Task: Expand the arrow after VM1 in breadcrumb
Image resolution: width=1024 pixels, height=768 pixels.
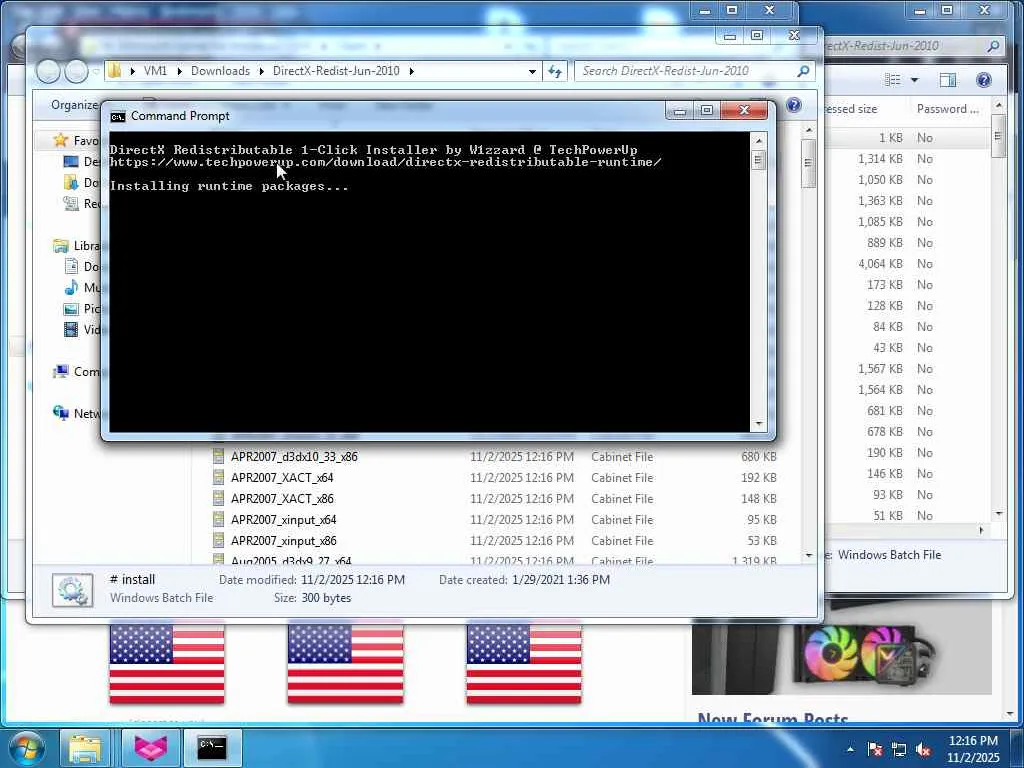Action: point(180,71)
